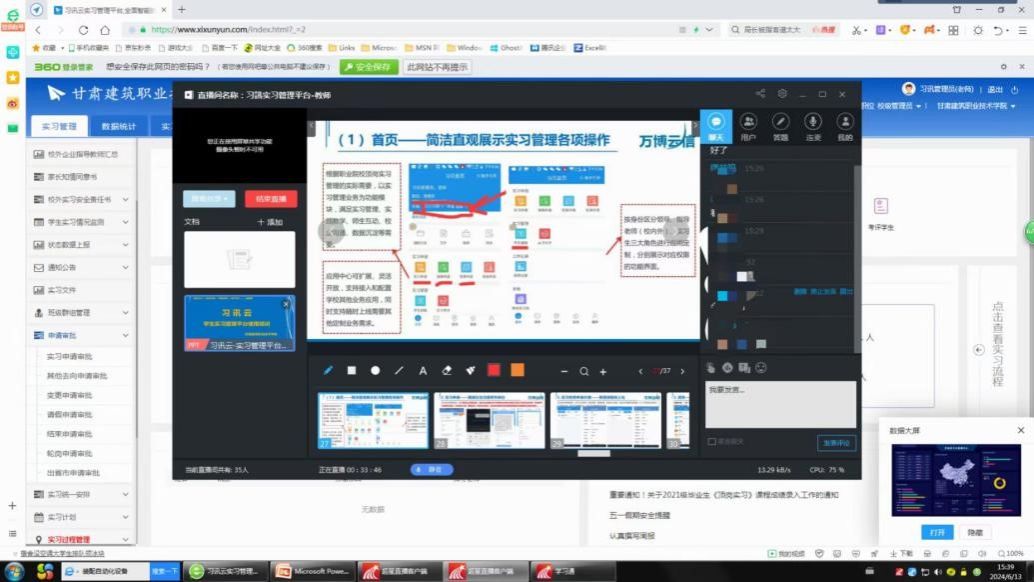Insert an emoji in chat
The width and height of the screenshot is (1034, 582).
click(761, 368)
